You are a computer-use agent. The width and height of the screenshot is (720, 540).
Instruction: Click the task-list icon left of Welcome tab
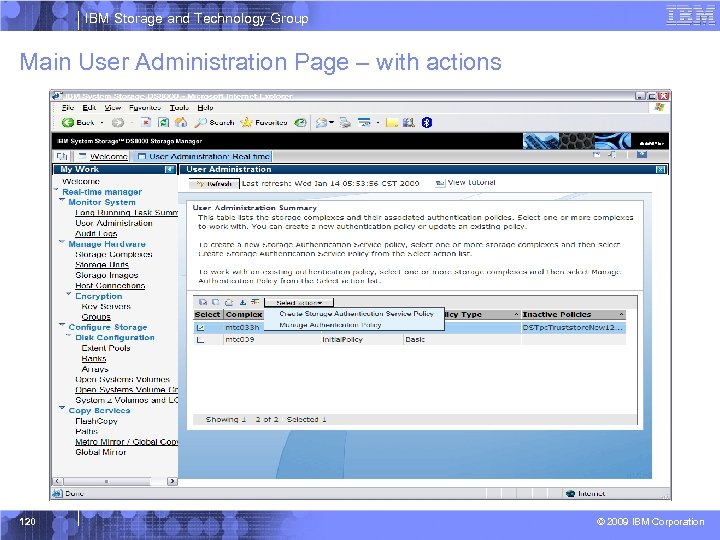coord(62,156)
